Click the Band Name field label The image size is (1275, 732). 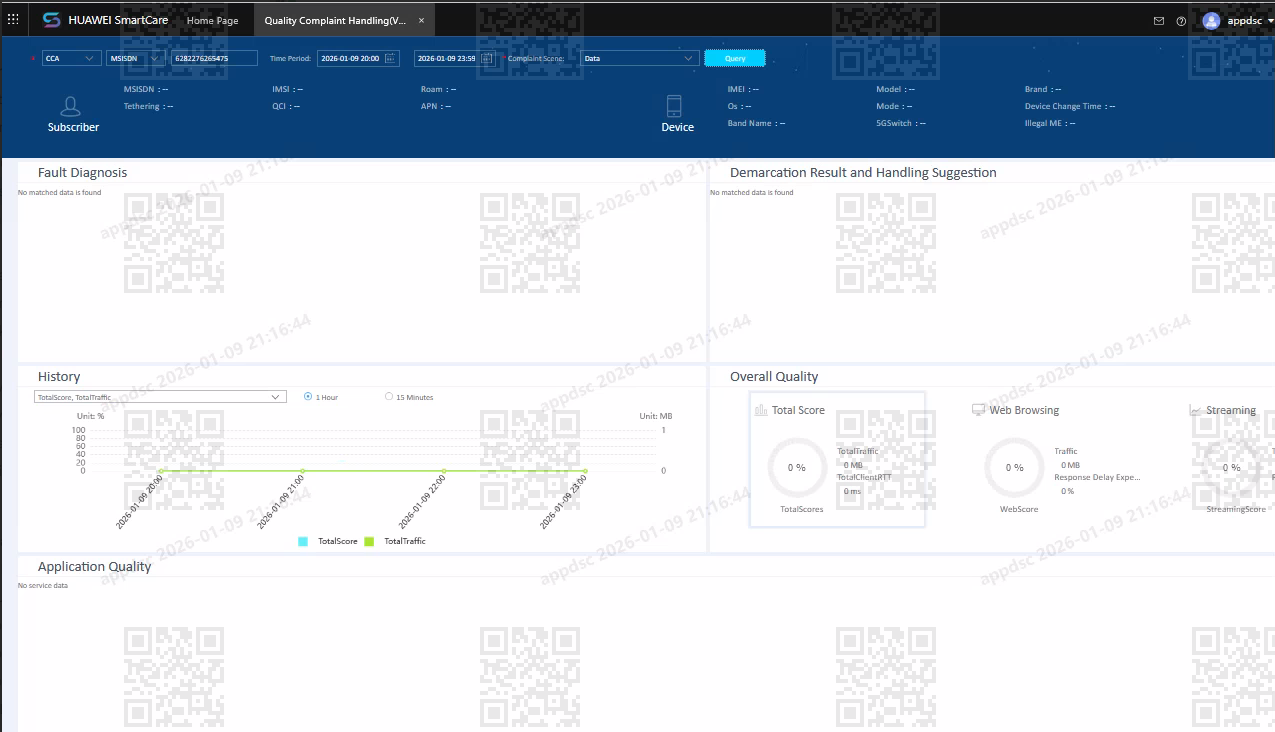click(x=750, y=123)
